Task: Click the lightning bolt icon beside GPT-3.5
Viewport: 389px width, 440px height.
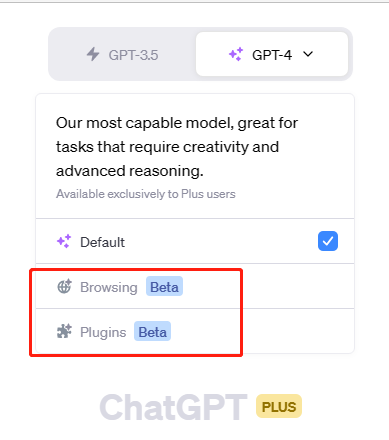Action: tap(93, 54)
